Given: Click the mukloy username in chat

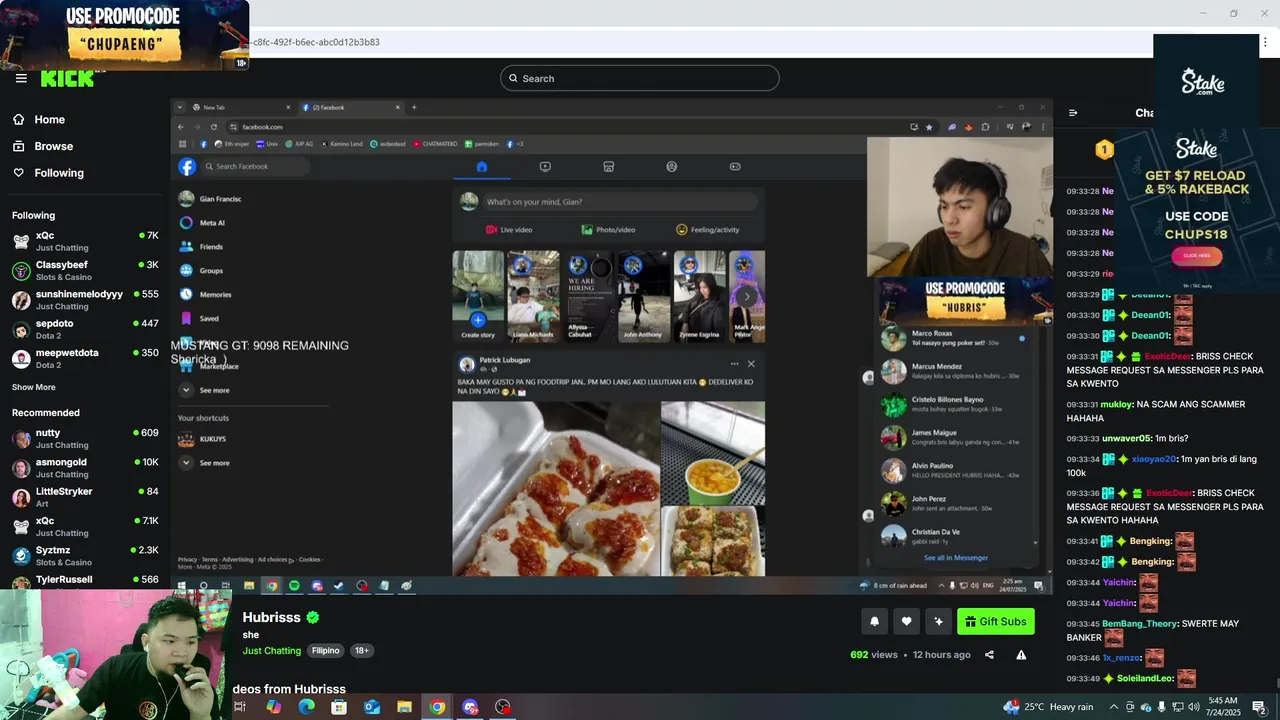Looking at the screenshot, I should tap(1118, 405).
